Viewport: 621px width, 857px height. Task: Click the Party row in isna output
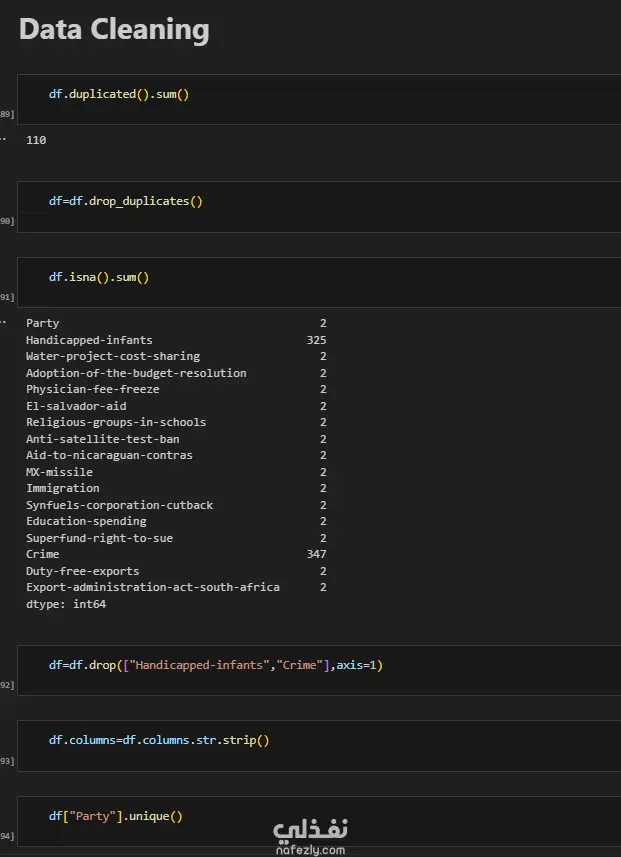(43, 323)
